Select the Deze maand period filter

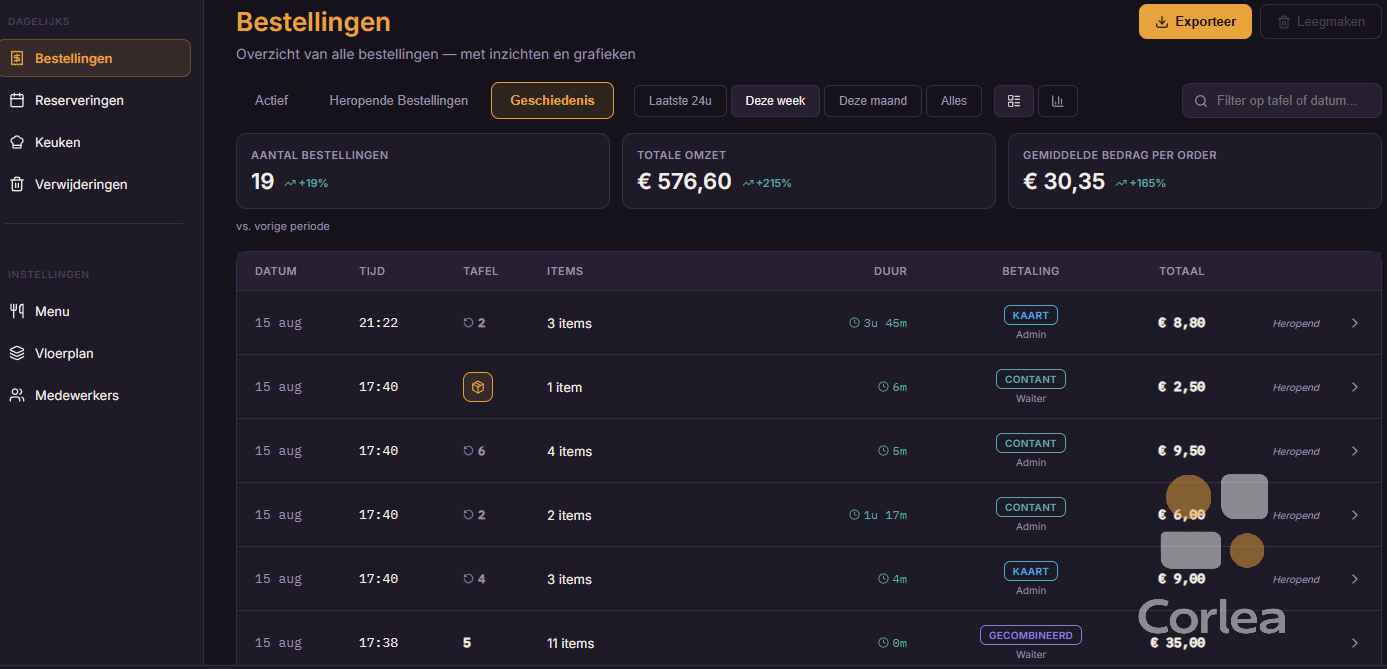coord(873,101)
